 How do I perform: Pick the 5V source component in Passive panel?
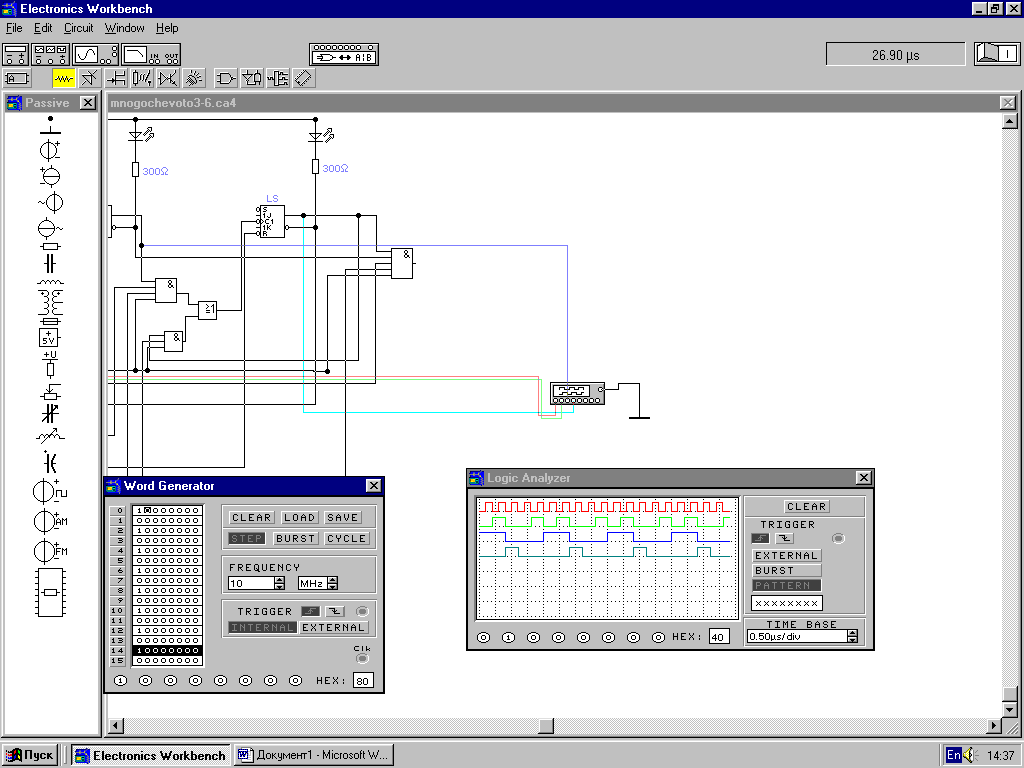(x=49, y=338)
